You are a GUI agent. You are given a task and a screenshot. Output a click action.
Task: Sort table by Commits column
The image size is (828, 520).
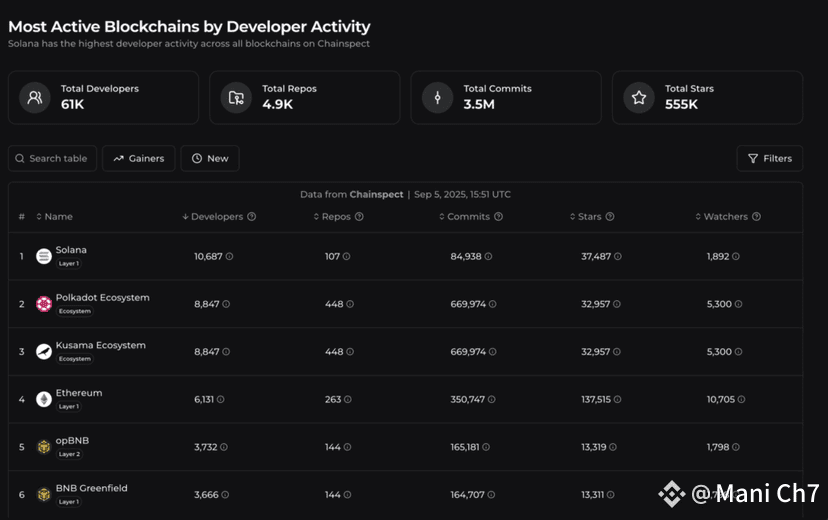tap(465, 216)
